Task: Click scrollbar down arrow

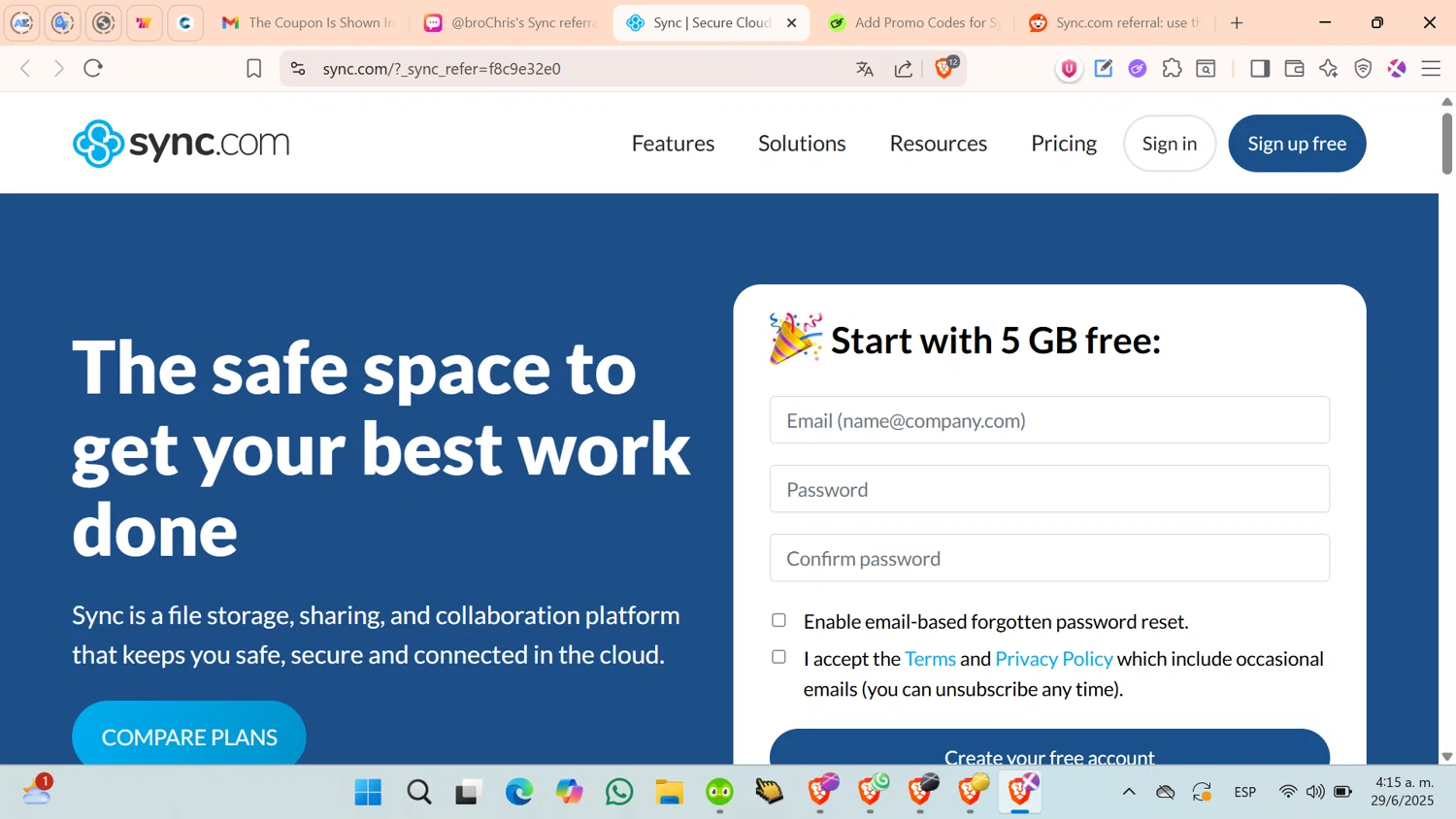Action: [1446, 756]
